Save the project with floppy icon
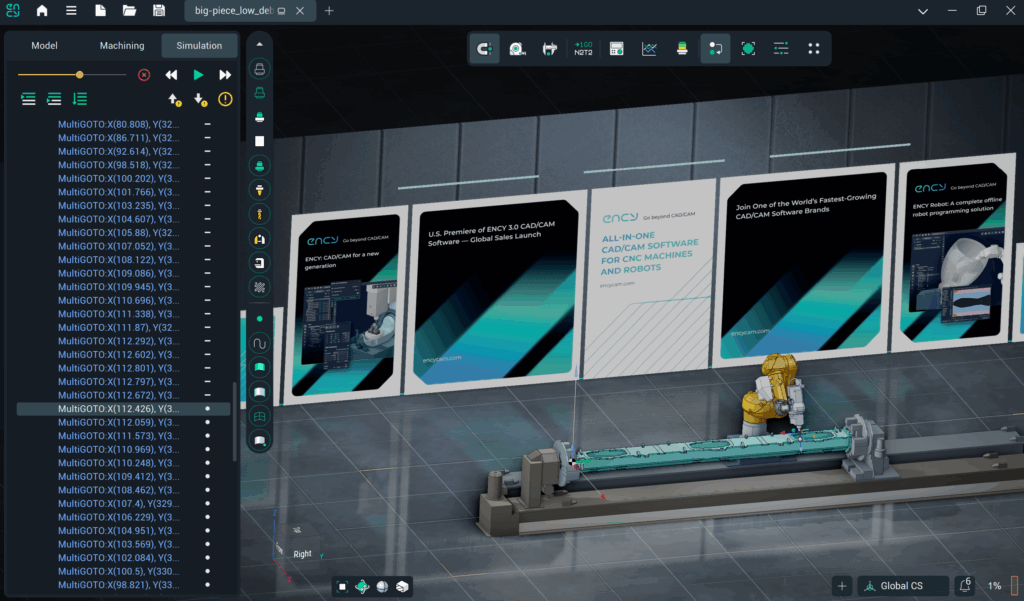Viewport: 1024px width, 601px height. [159, 10]
